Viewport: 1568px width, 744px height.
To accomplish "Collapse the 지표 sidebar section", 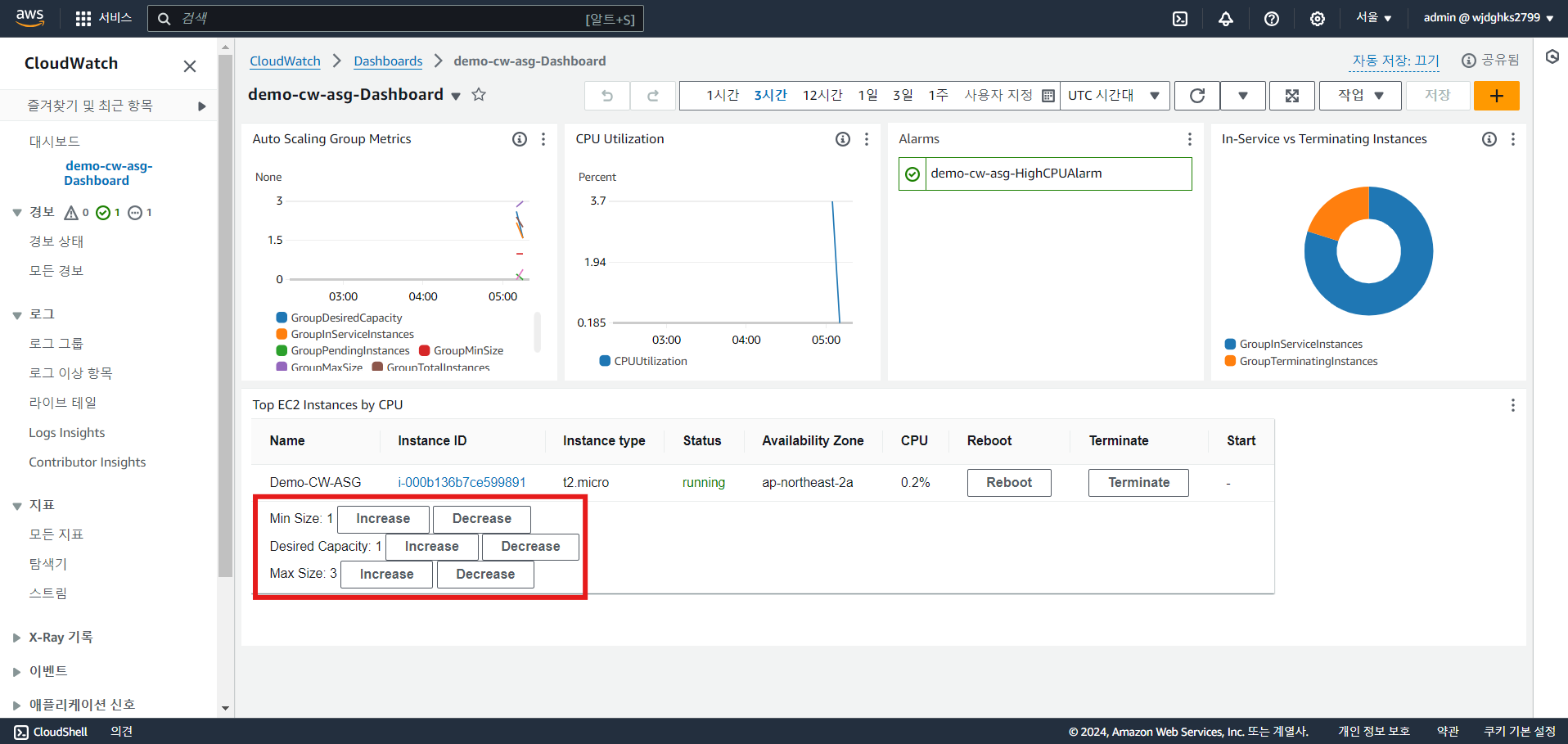I will click(x=17, y=506).
